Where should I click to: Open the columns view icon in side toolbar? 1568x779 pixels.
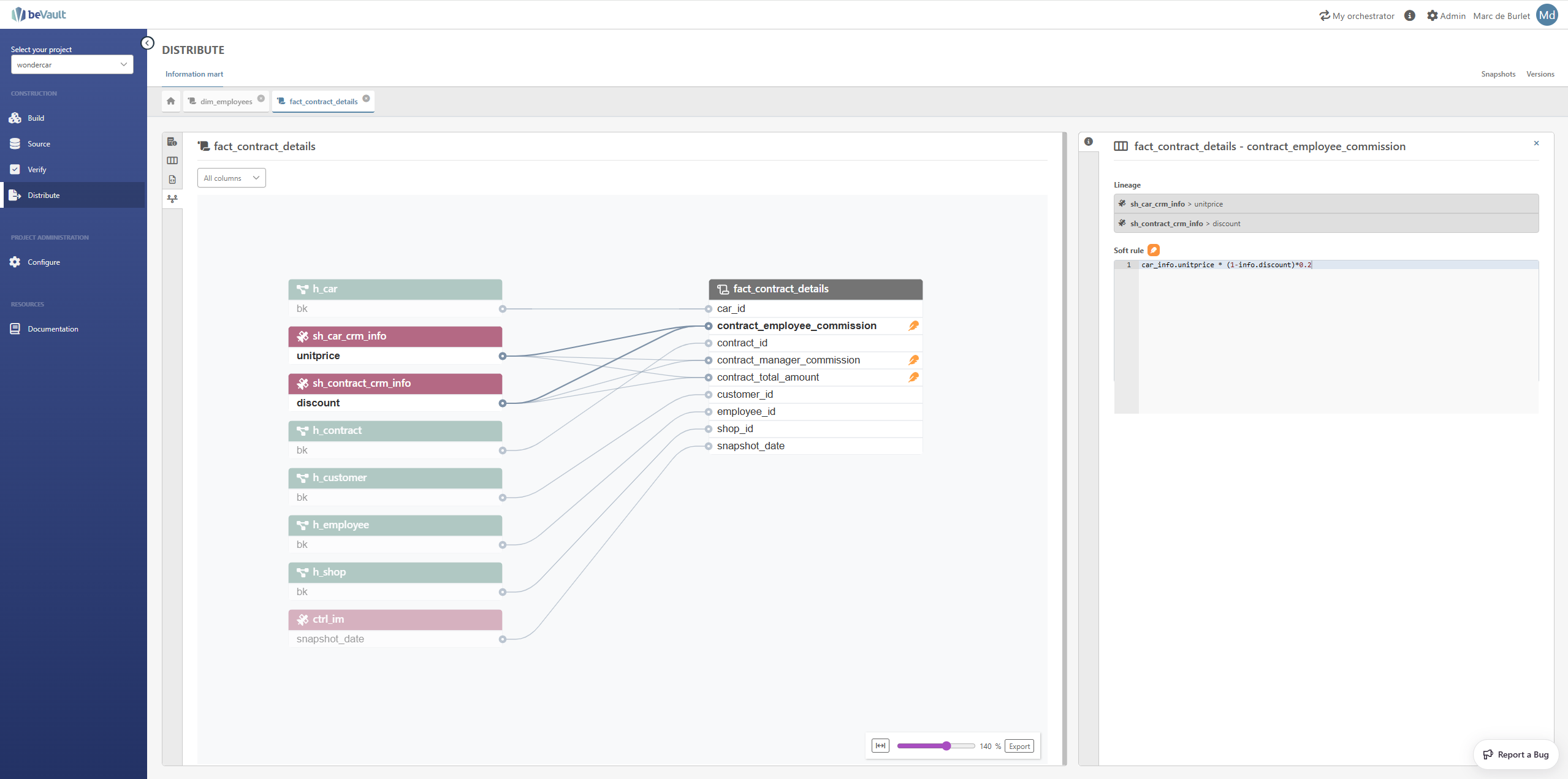coord(172,161)
